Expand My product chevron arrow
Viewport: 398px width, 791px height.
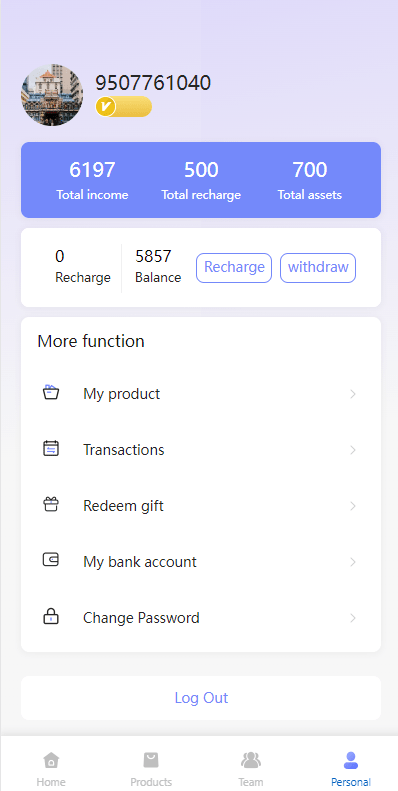(x=353, y=394)
